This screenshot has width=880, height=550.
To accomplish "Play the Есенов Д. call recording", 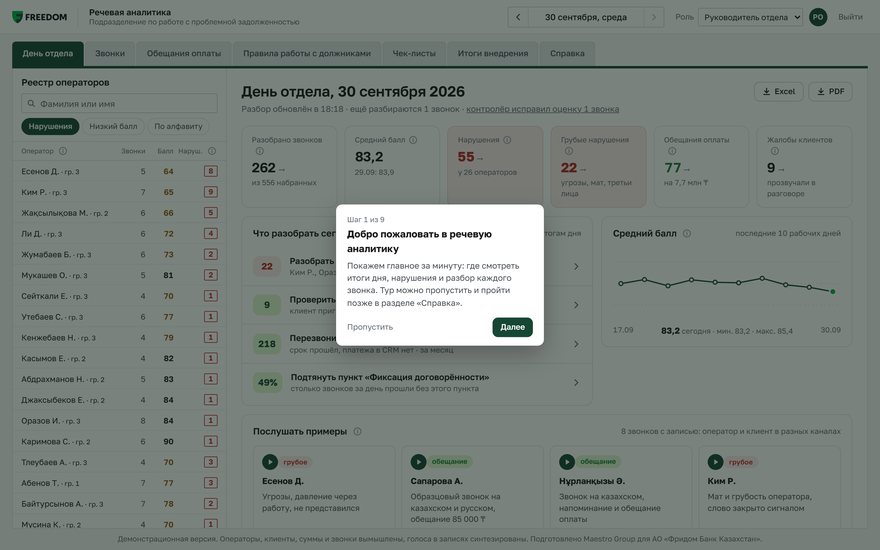I will point(270,462).
